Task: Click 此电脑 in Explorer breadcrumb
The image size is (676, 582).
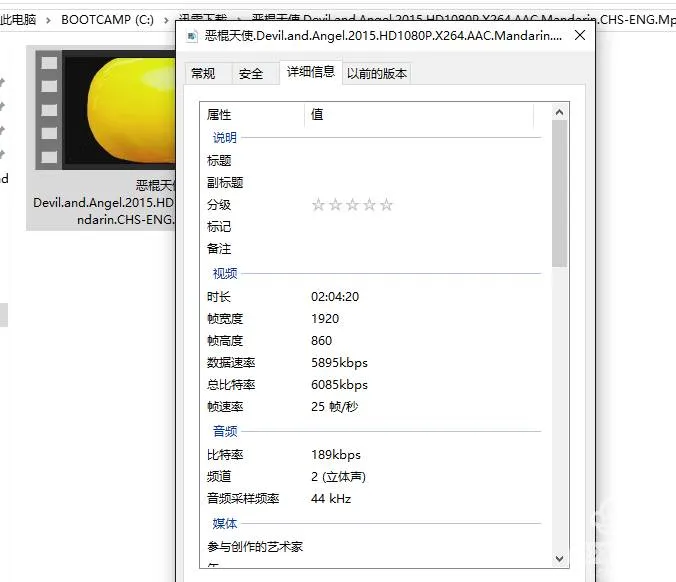Action: (x=18, y=20)
